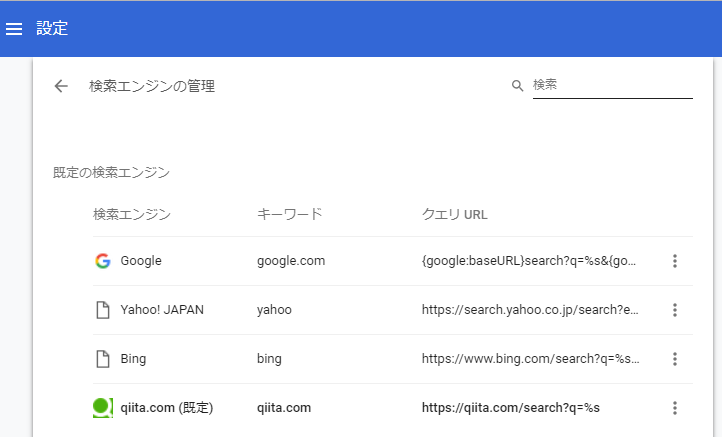Click the qiita.com query URL text
The width and height of the screenshot is (722, 437).
[x=511, y=408]
